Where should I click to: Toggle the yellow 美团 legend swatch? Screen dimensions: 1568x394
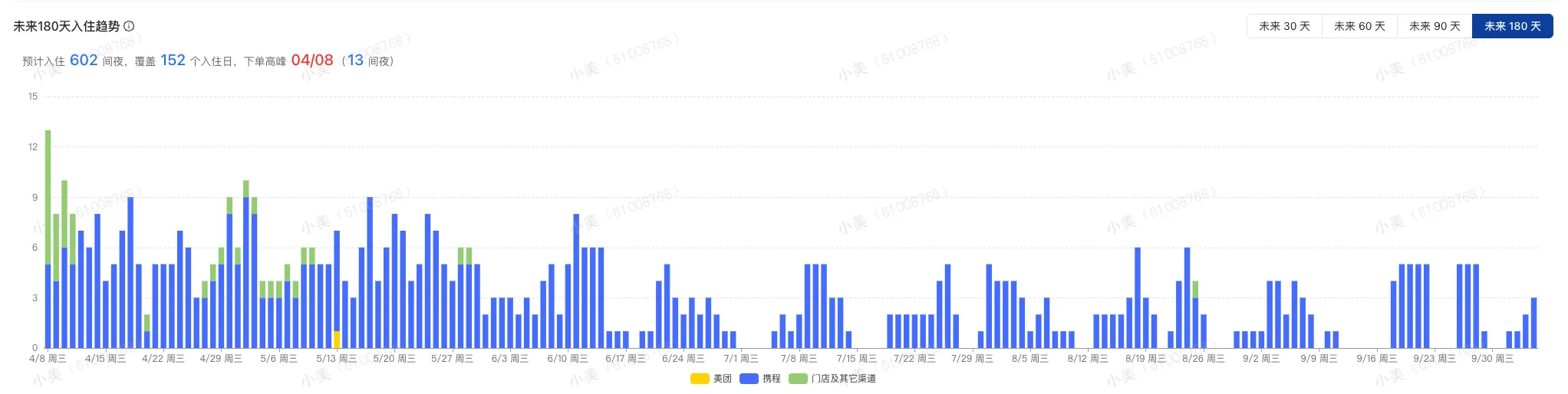click(699, 379)
